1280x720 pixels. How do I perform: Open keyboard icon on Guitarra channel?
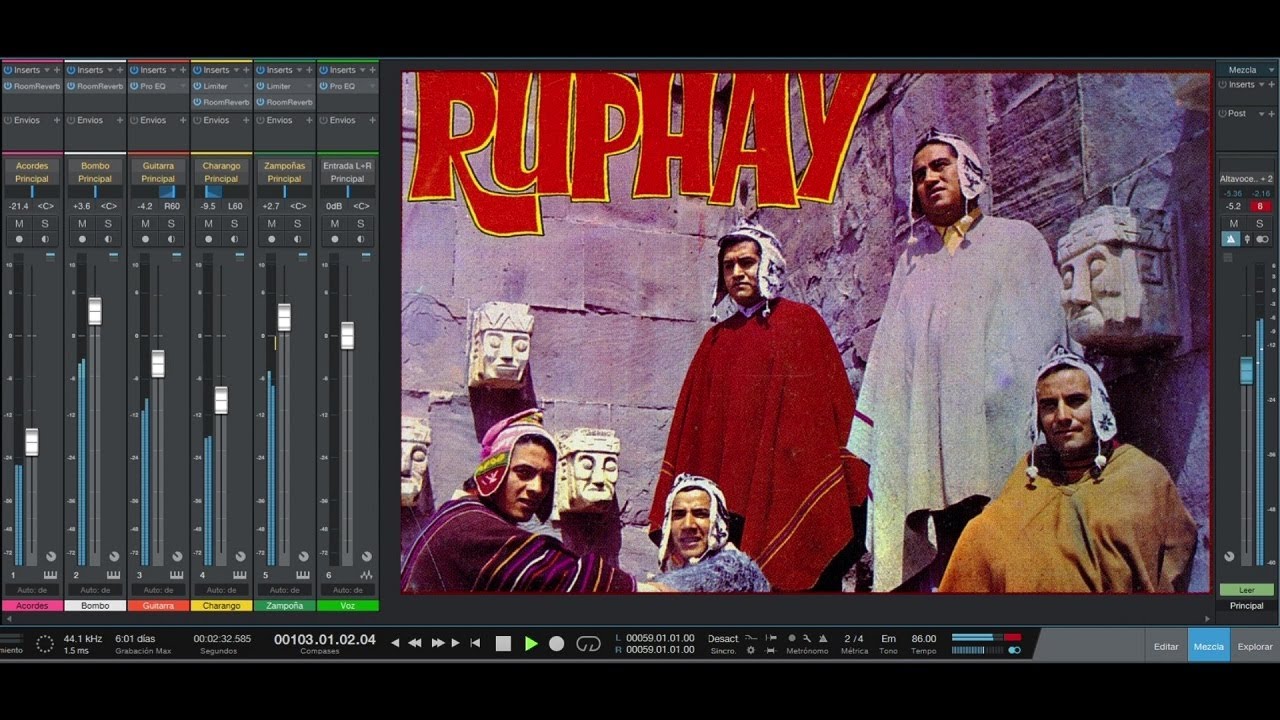[176, 575]
